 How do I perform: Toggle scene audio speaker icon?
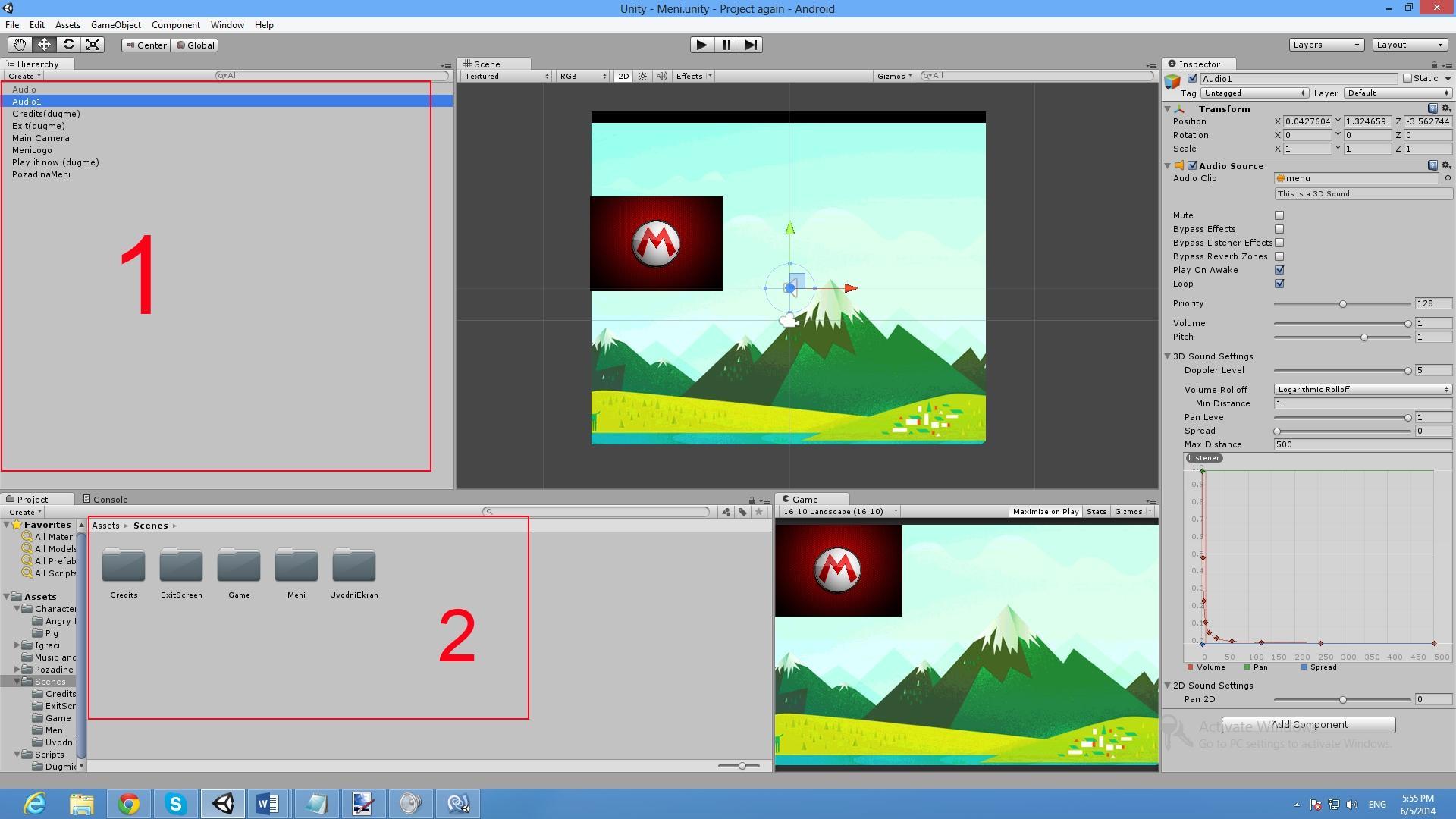click(662, 76)
